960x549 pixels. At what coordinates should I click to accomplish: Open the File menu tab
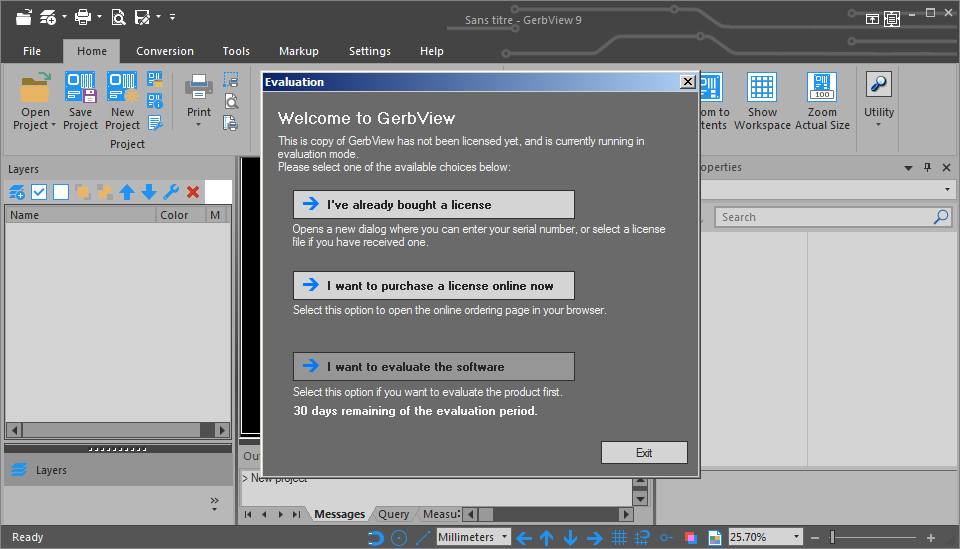[x=32, y=51]
